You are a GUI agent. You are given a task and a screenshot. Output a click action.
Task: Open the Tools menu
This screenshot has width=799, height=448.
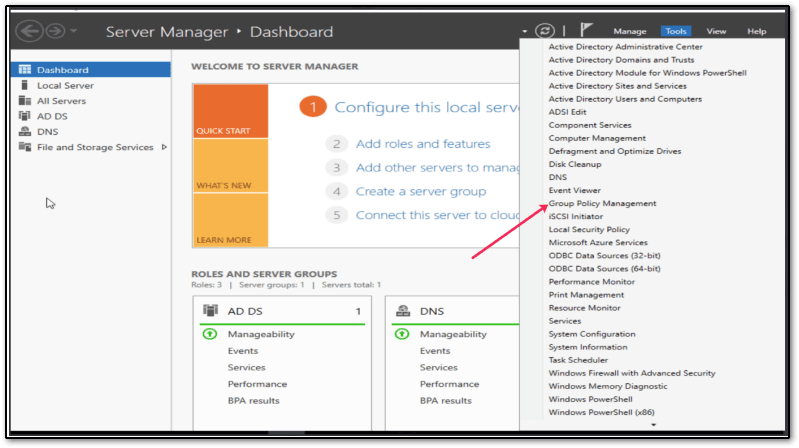[676, 31]
